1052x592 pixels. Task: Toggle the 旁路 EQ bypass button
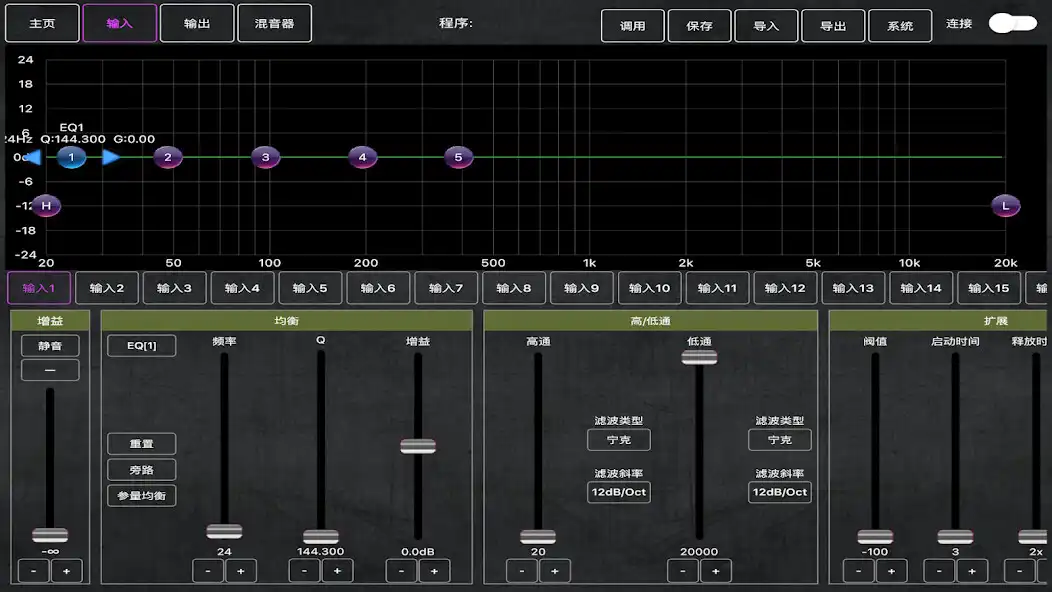142,470
